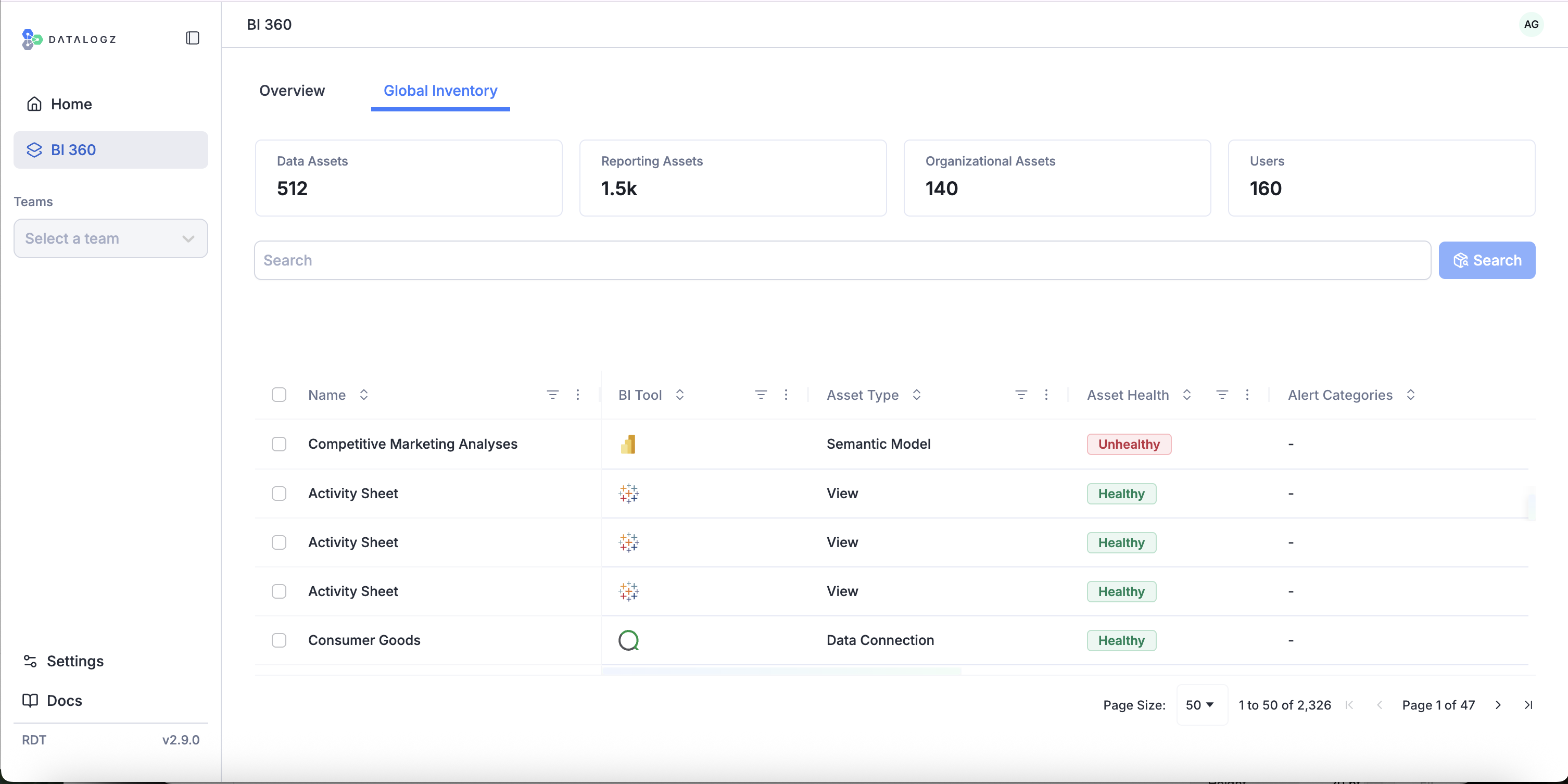Click into the Search input field
This screenshot has height=784, width=1568.
tap(842, 260)
